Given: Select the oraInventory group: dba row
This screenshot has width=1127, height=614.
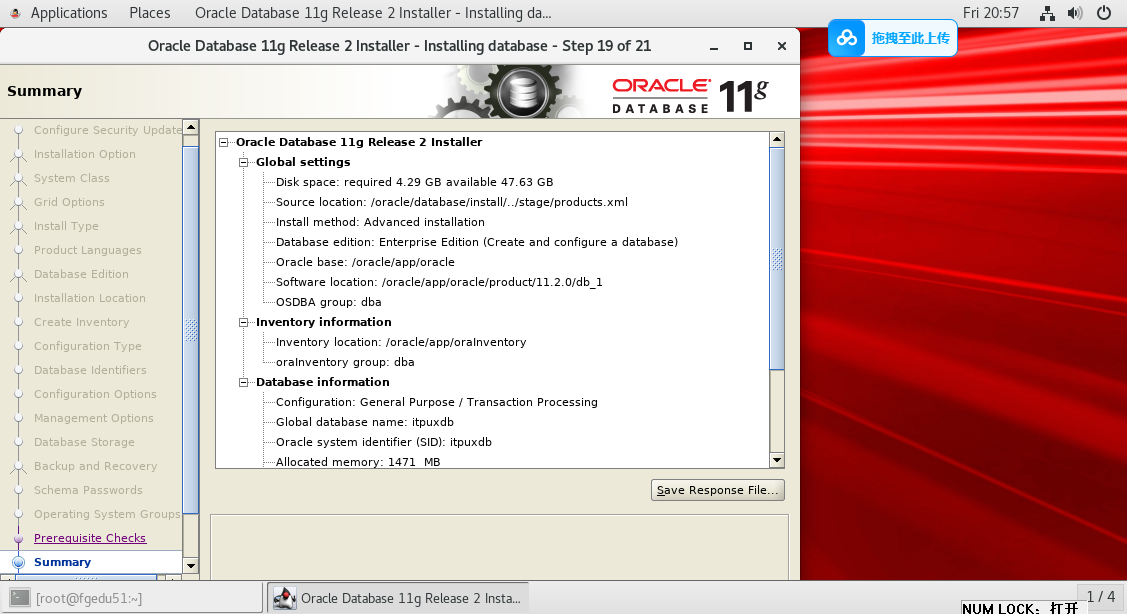Looking at the screenshot, I should click(x=345, y=362).
